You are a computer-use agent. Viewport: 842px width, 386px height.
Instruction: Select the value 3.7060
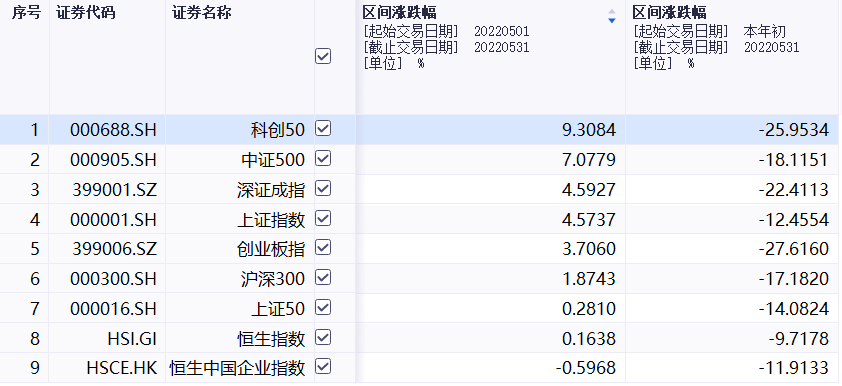pos(589,249)
